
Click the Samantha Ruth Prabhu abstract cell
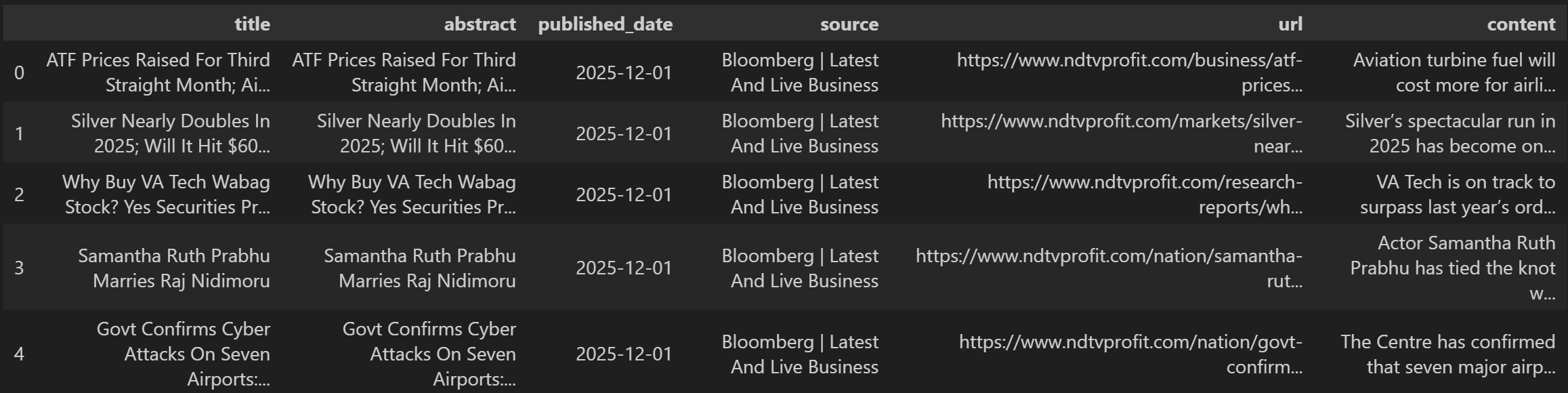(x=420, y=268)
